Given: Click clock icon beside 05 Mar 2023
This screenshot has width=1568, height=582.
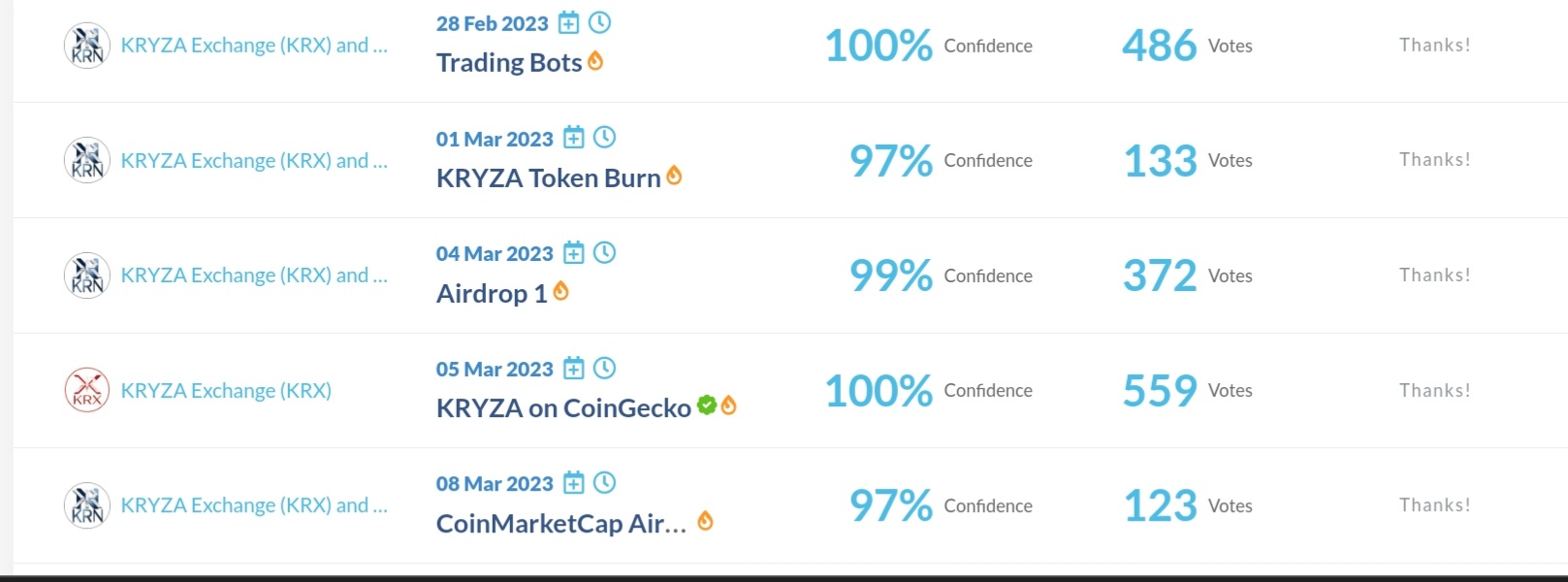Looking at the screenshot, I should coord(604,368).
